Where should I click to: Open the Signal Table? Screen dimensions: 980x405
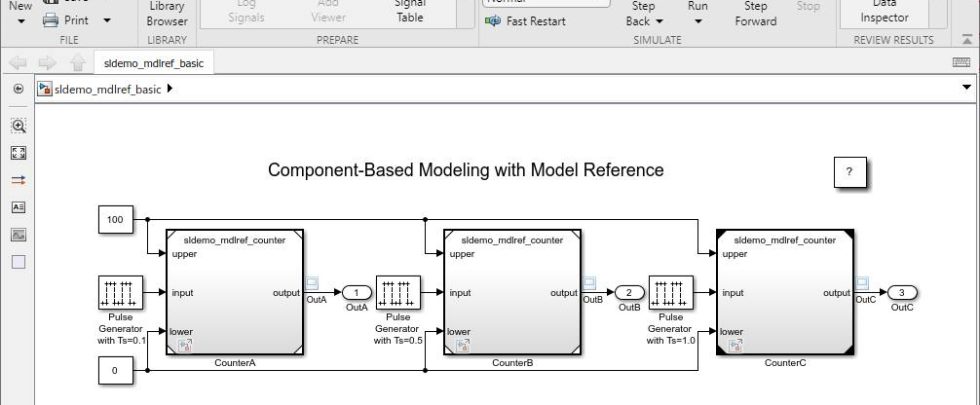[410, 11]
